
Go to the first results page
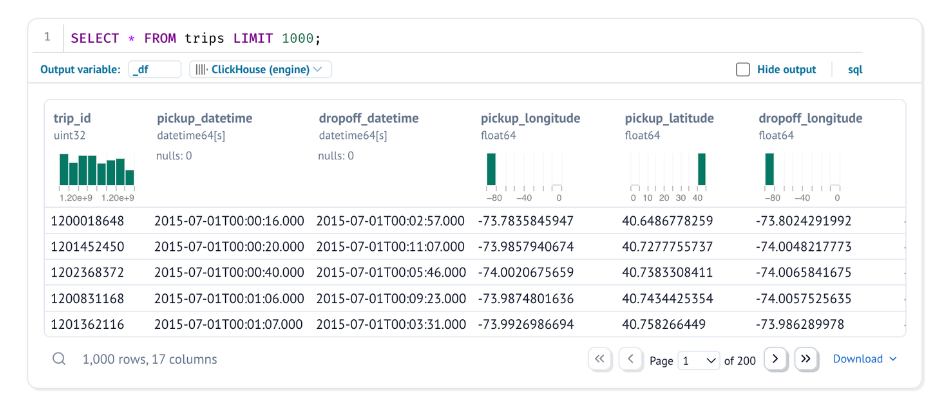[x=600, y=359]
